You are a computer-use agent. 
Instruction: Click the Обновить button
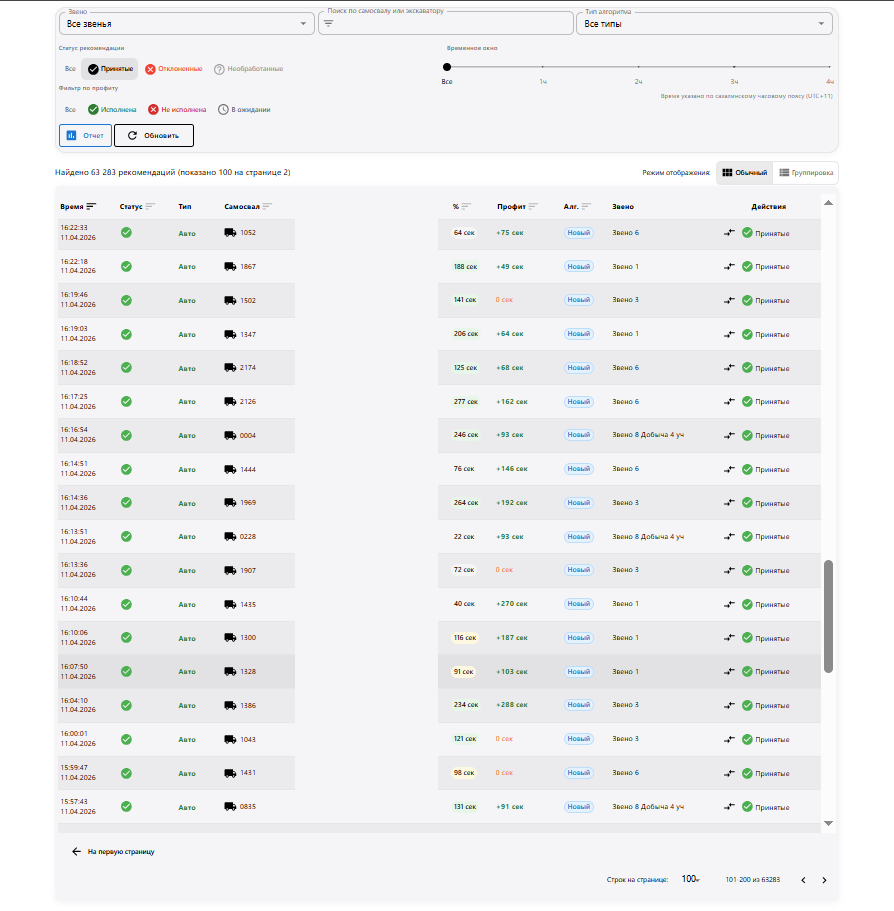[154, 135]
